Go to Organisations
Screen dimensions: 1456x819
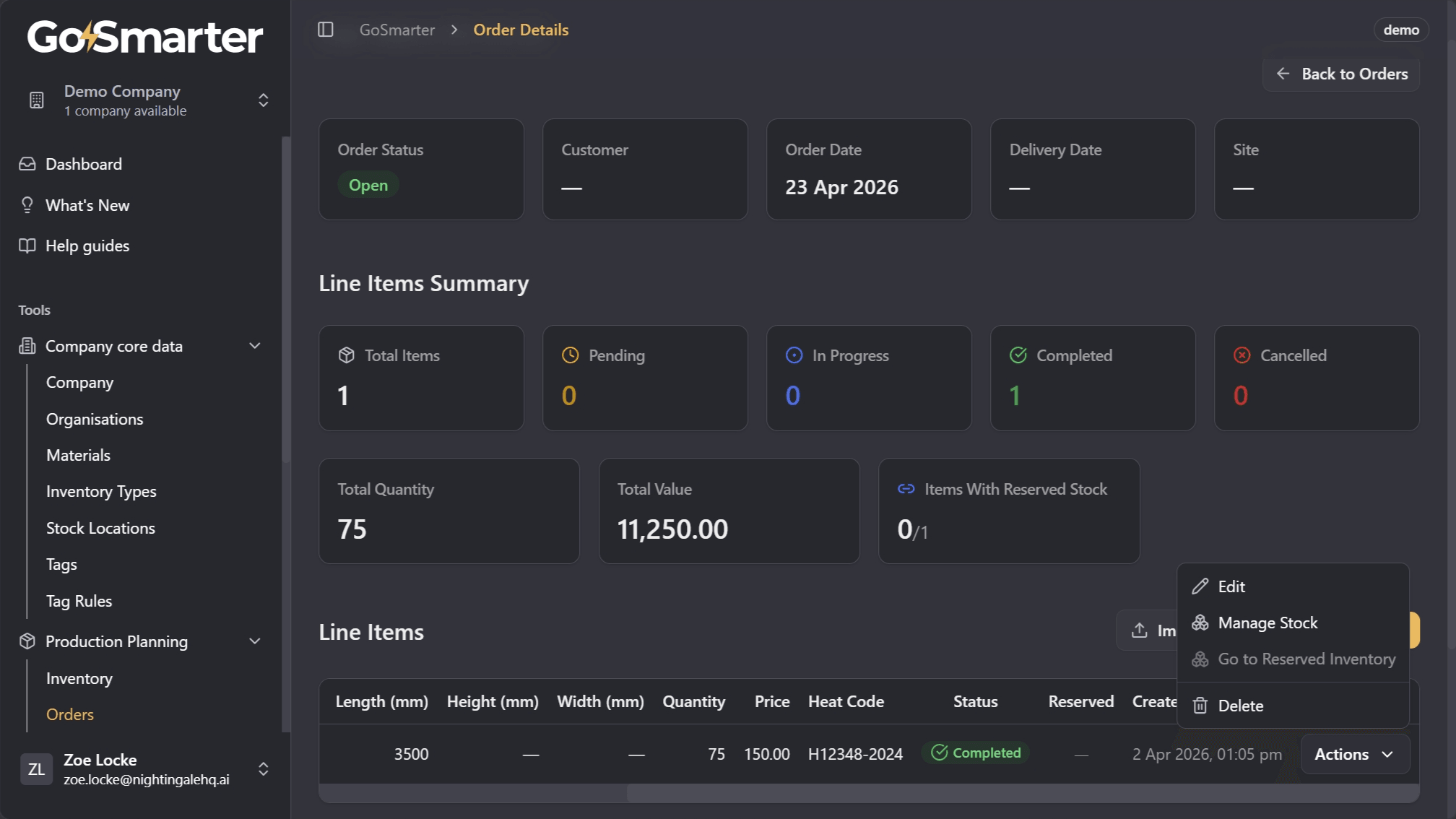[x=95, y=419]
